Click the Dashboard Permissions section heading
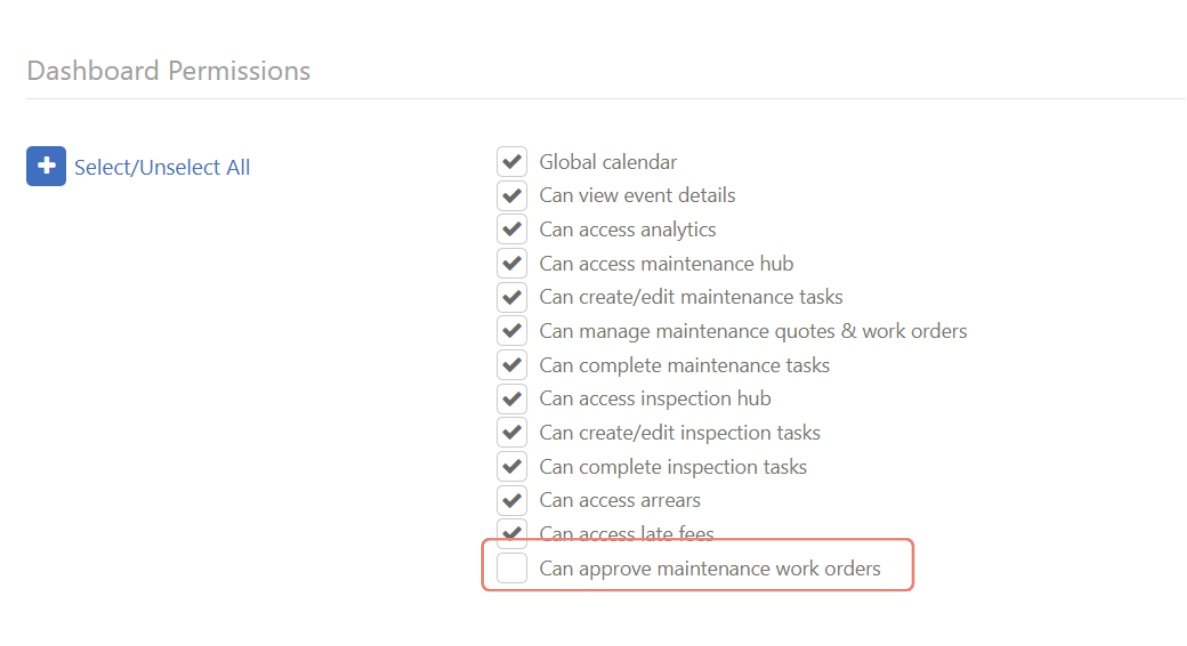 [x=169, y=70]
